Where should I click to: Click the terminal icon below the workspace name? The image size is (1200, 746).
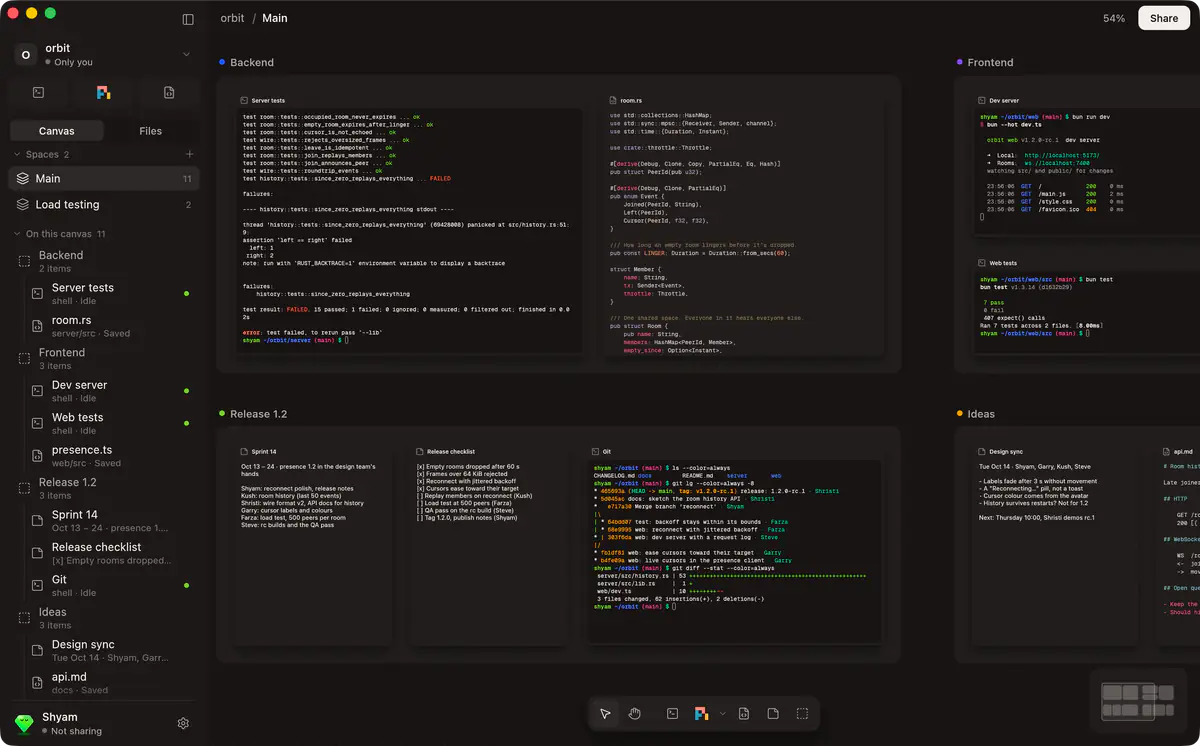pyautogui.click(x=38, y=93)
